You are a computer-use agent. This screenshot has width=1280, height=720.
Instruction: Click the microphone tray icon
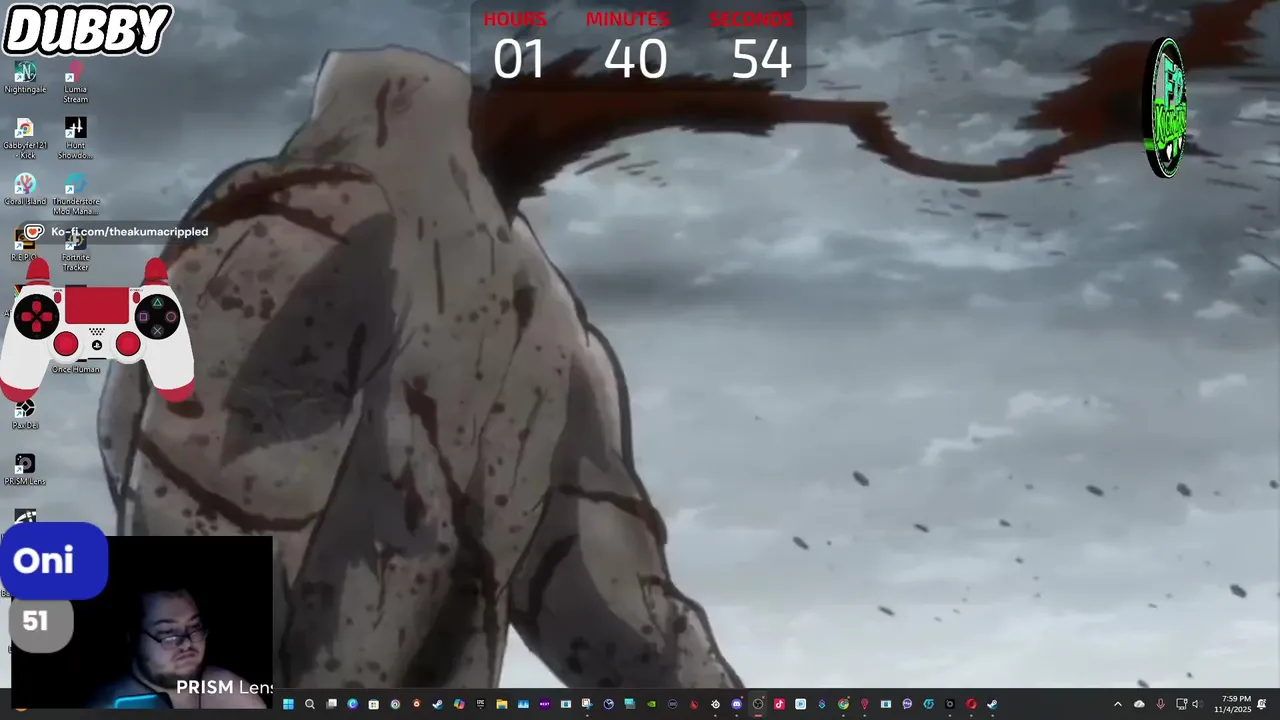[x=1160, y=704]
